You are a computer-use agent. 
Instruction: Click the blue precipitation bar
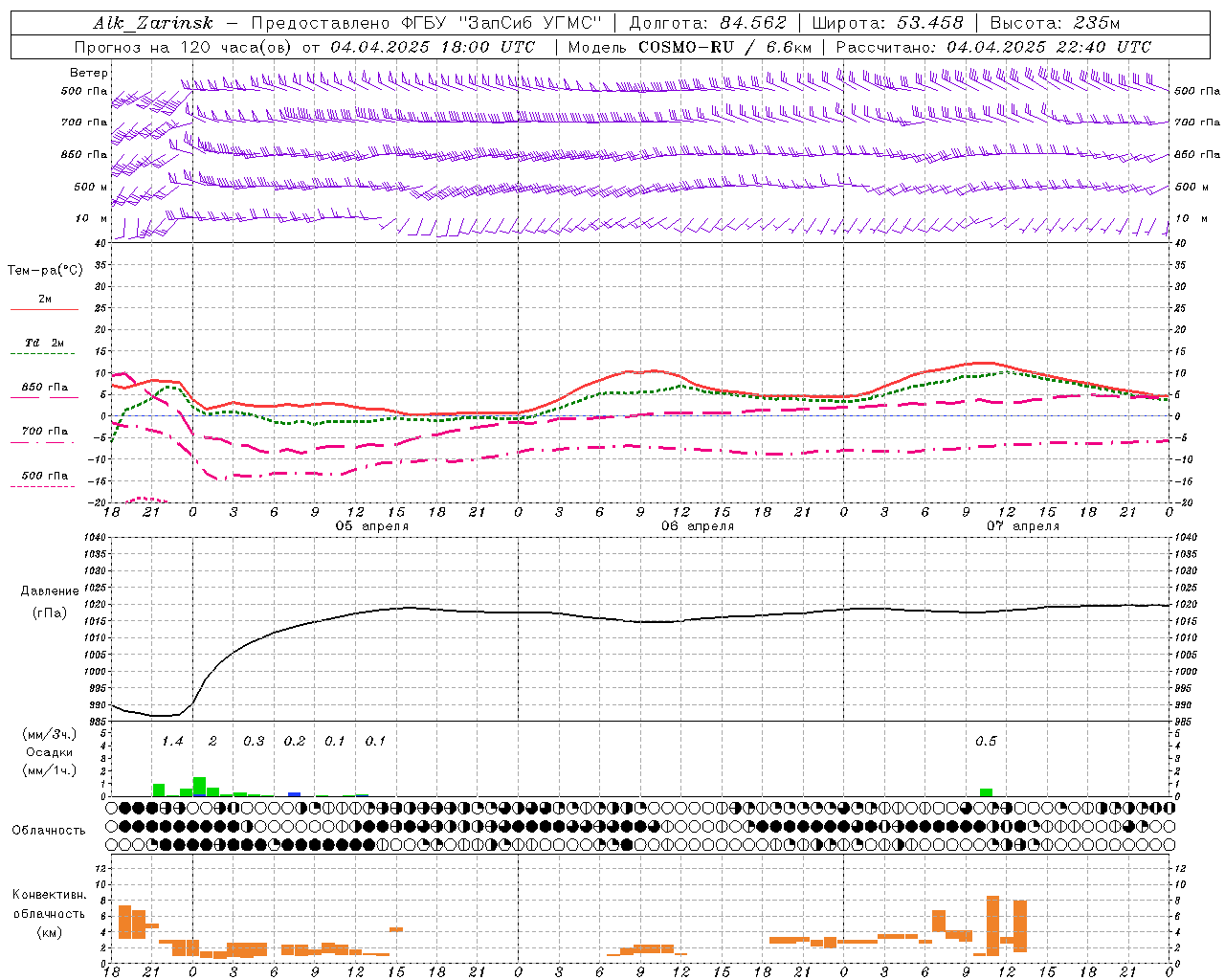click(x=295, y=794)
